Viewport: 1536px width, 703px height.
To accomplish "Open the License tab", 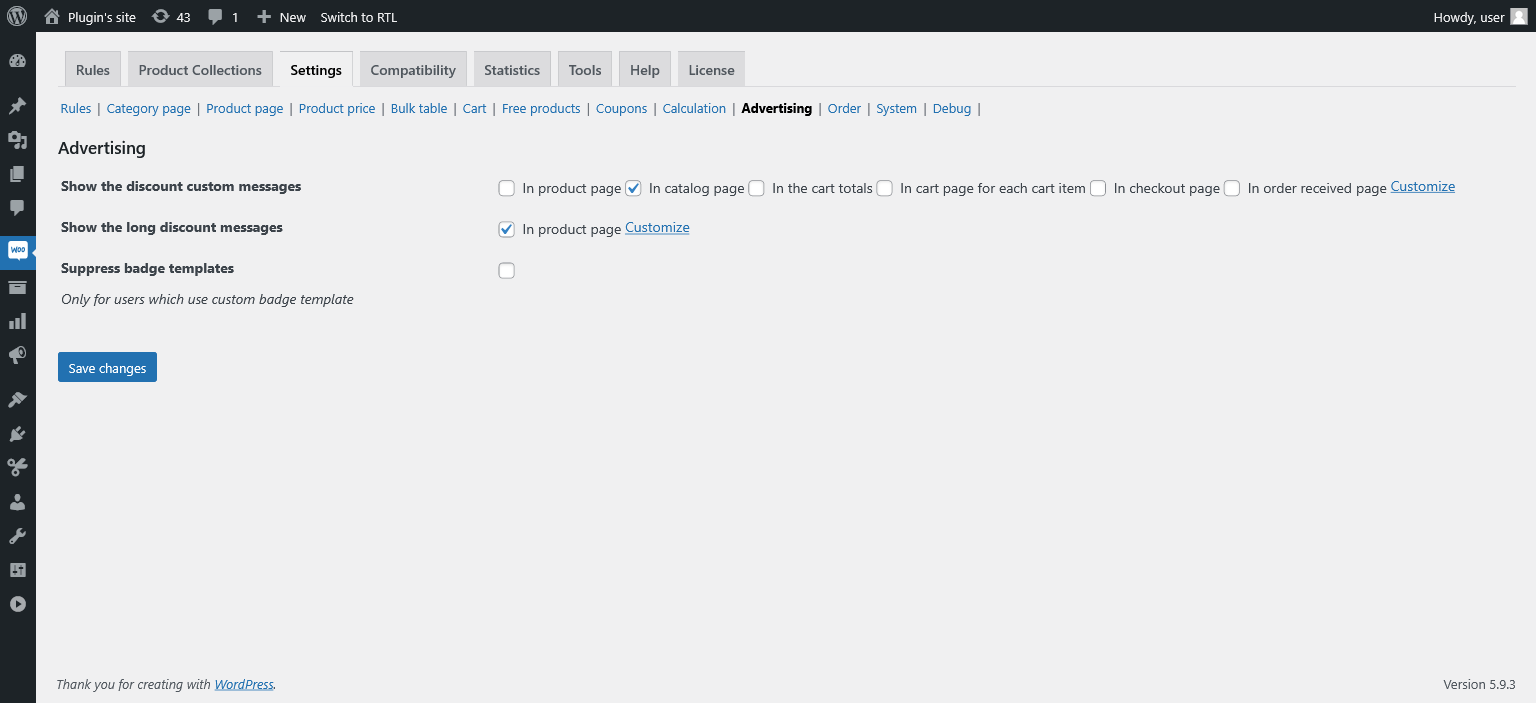I will [711, 70].
